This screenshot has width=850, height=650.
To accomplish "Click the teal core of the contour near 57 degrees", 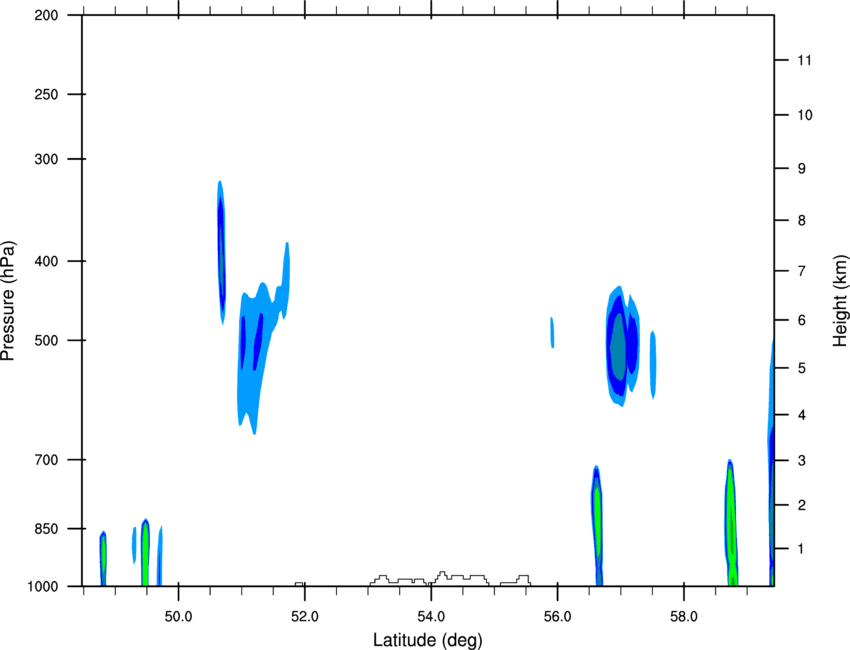I will tap(617, 346).
